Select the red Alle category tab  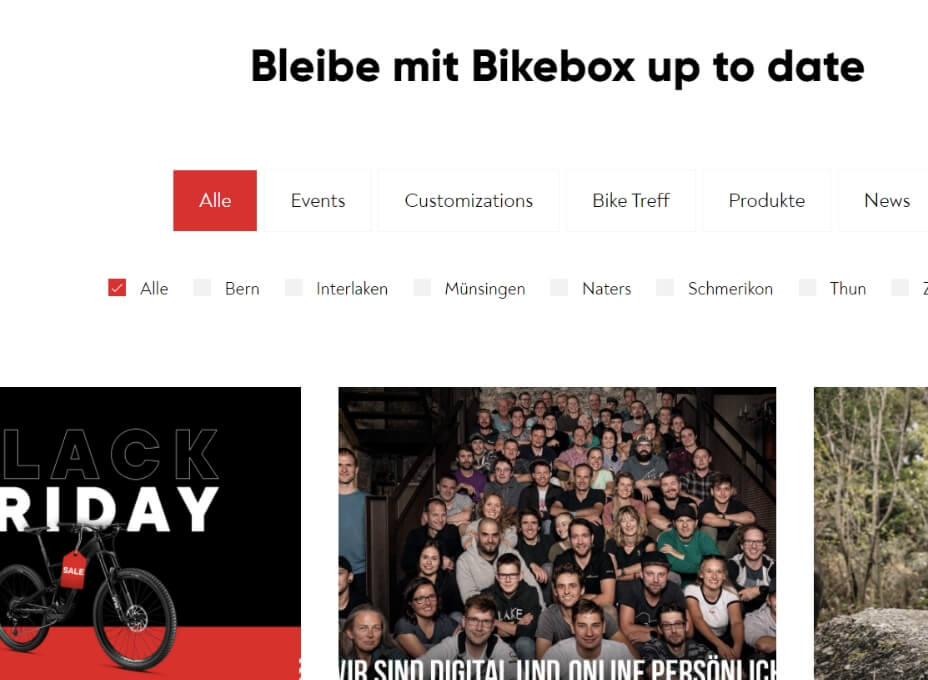tap(215, 201)
